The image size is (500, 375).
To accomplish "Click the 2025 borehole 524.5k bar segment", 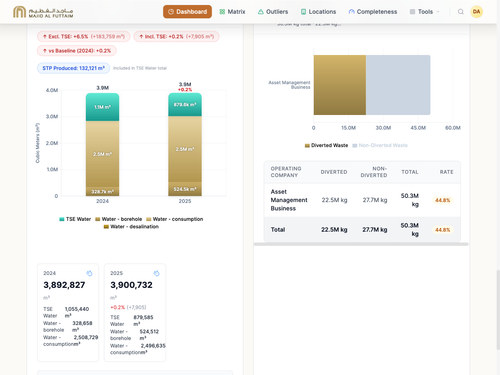I will [185, 189].
